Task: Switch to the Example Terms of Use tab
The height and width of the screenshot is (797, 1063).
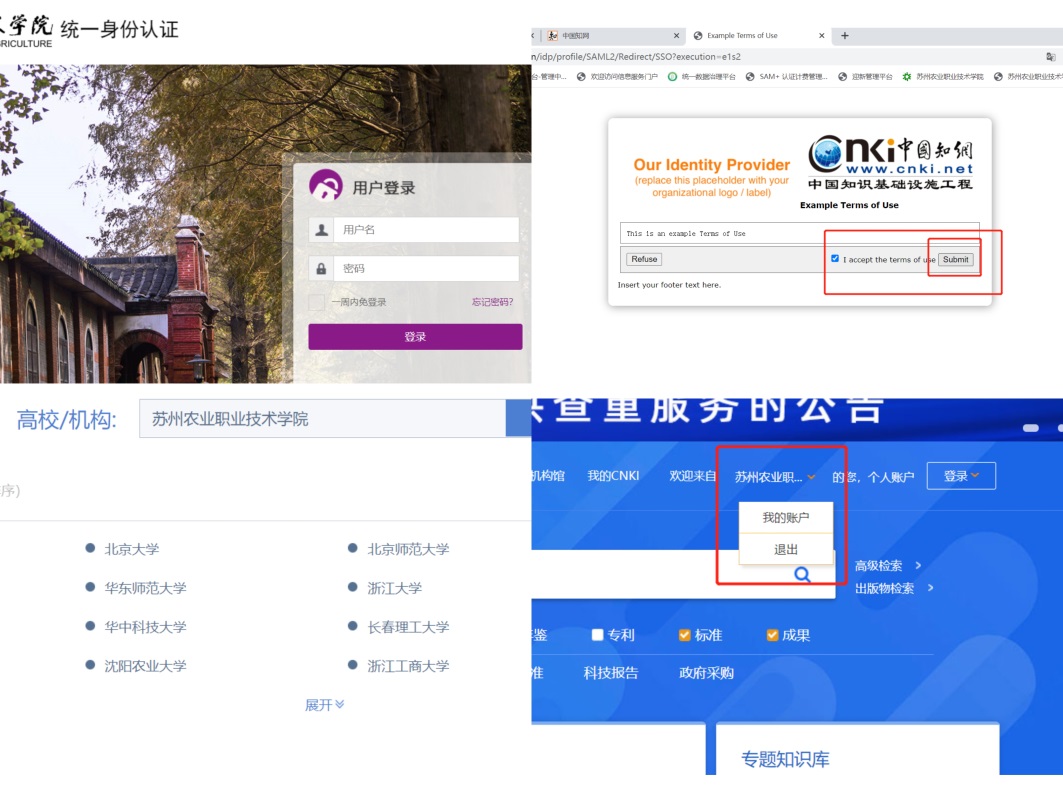Action: pyautogui.click(x=742, y=36)
